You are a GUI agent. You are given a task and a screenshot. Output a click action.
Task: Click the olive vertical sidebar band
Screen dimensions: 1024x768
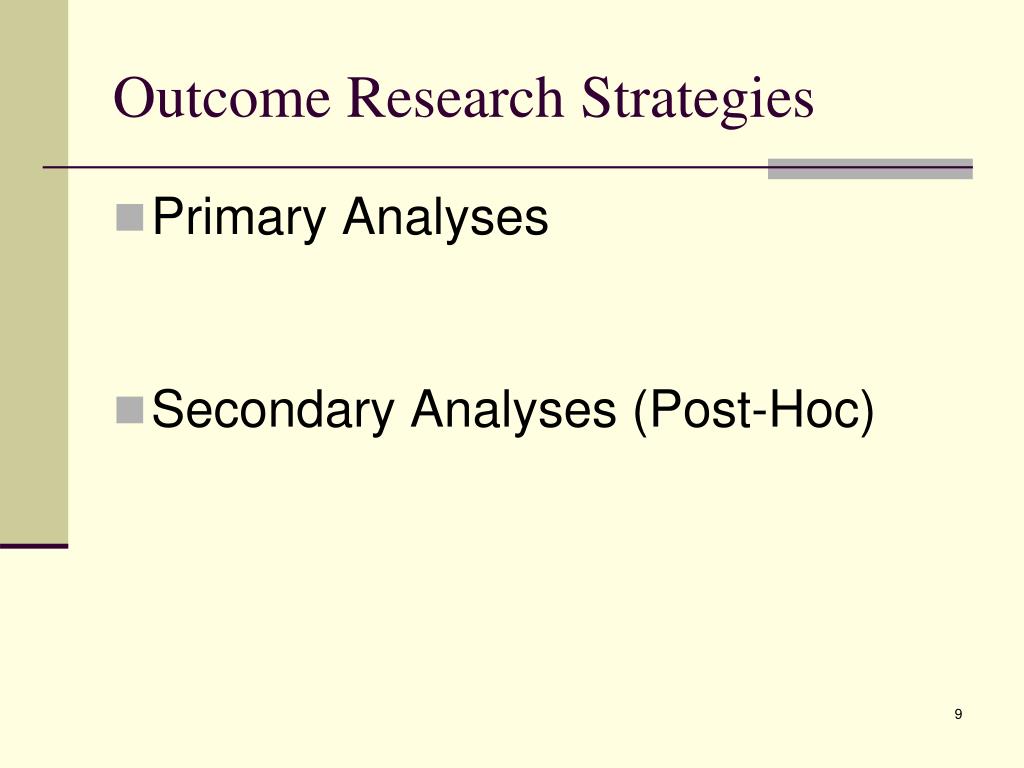tap(34, 271)
